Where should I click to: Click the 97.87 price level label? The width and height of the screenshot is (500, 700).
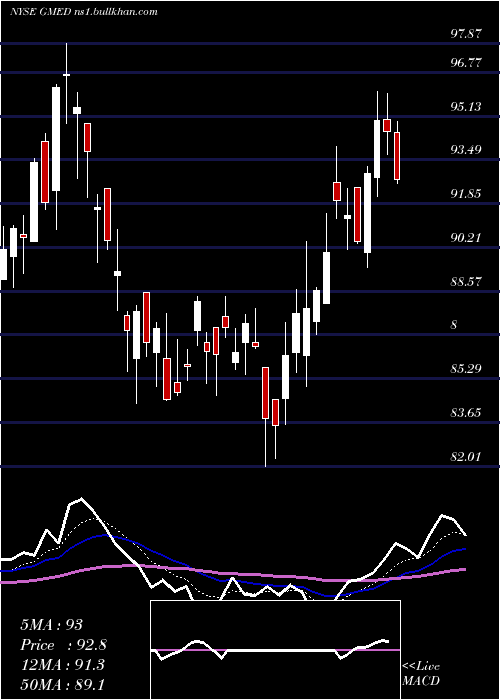(x=466, y=33)
